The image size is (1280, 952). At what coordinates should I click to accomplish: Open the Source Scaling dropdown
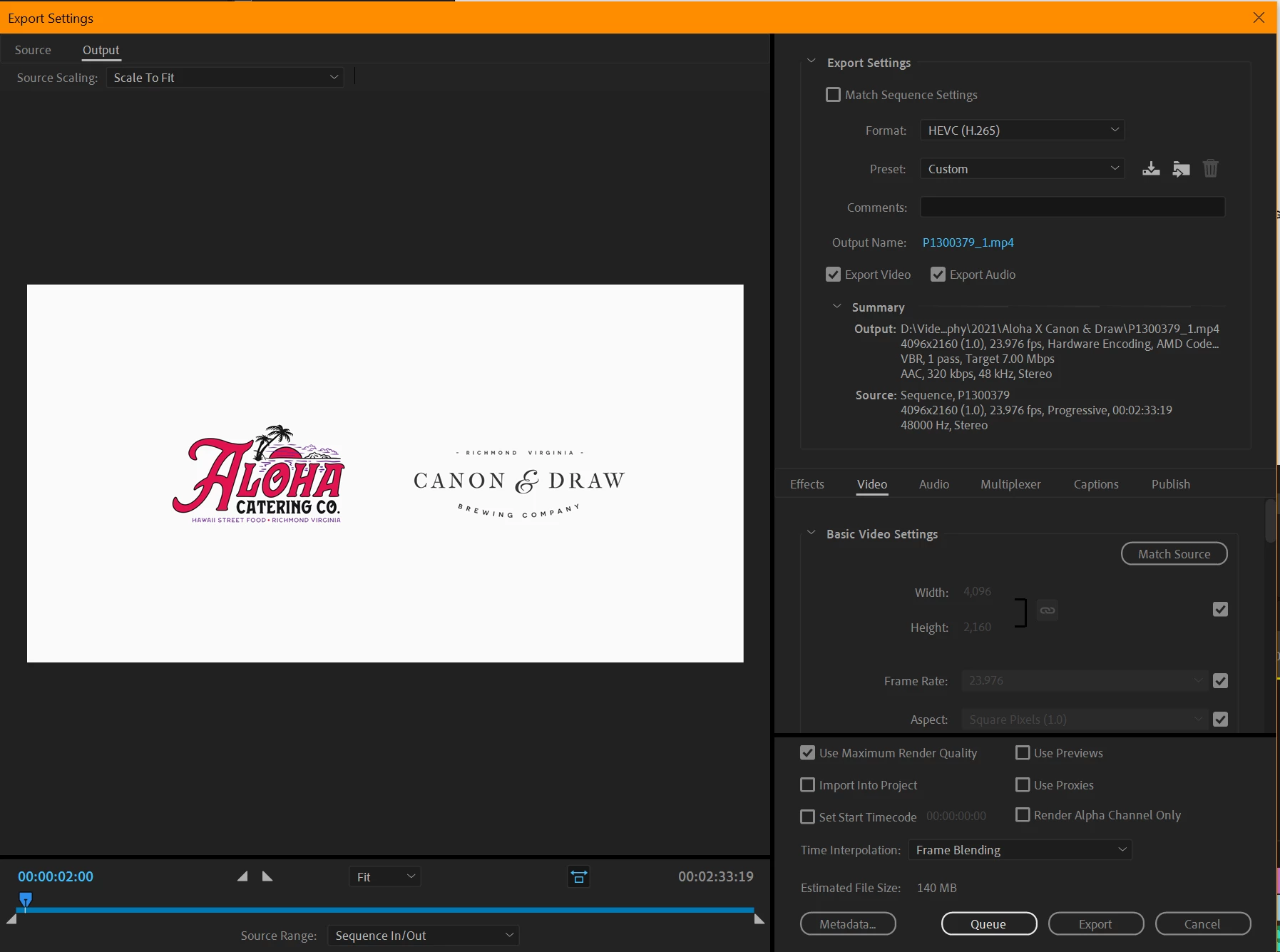(x=225, y=78)
